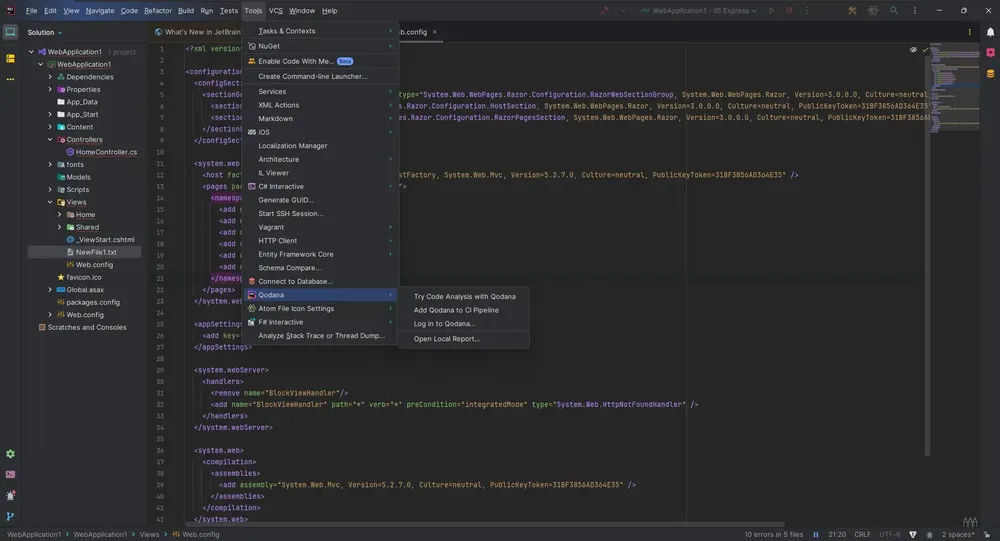Screen dimensions: 1000x541
Task: Open the Solution view dropdown
Action: click(x=45, y=32)
